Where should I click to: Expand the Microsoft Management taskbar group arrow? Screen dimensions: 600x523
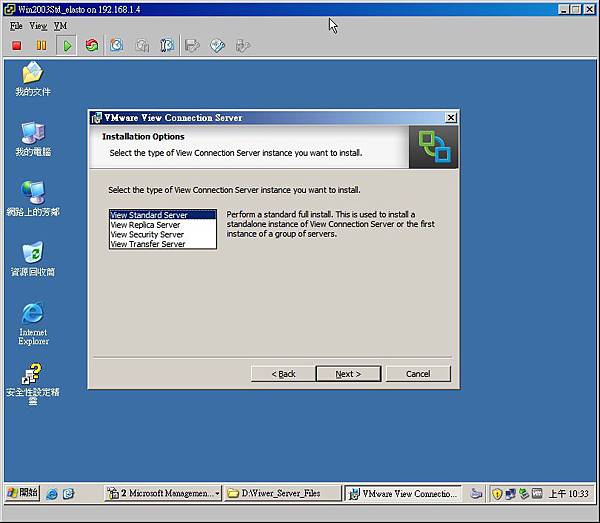[217, 494]
